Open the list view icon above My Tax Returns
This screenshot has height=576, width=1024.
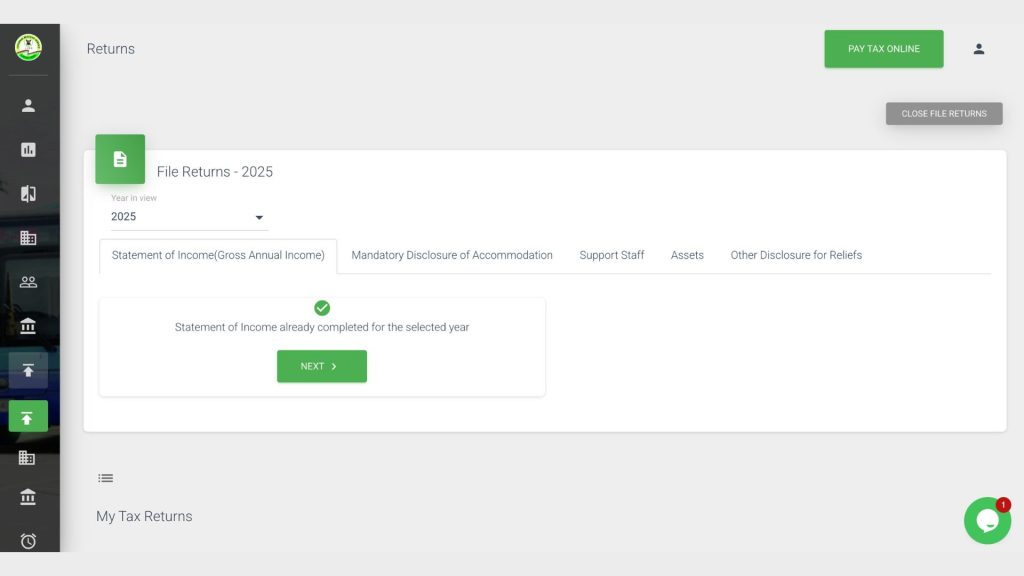point(106,477)
